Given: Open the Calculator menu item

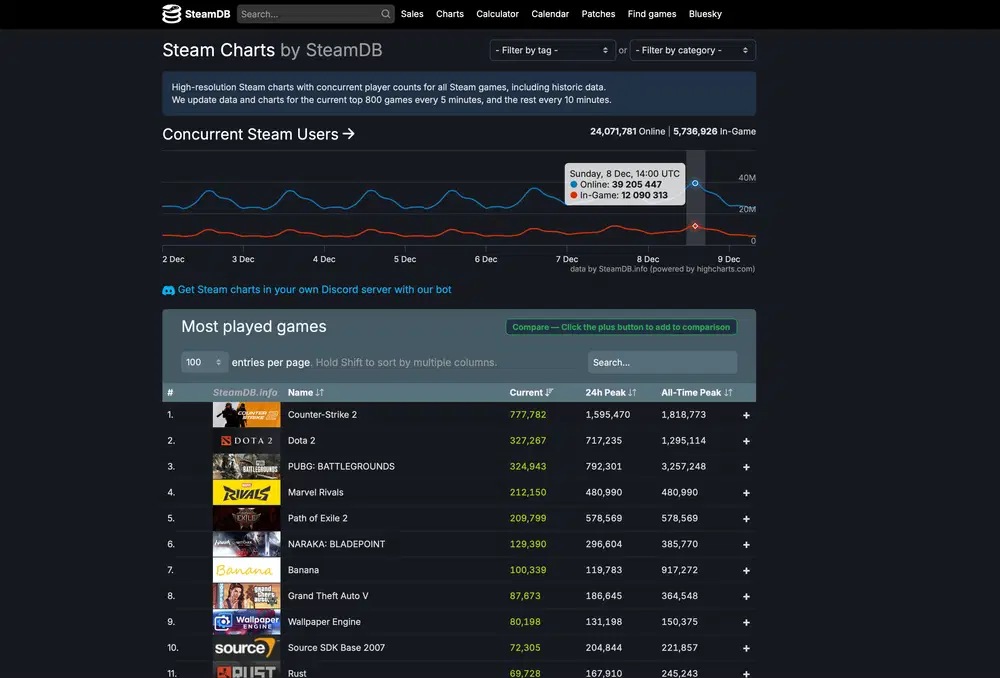Looking at the screenshot, I should [497, 14].
